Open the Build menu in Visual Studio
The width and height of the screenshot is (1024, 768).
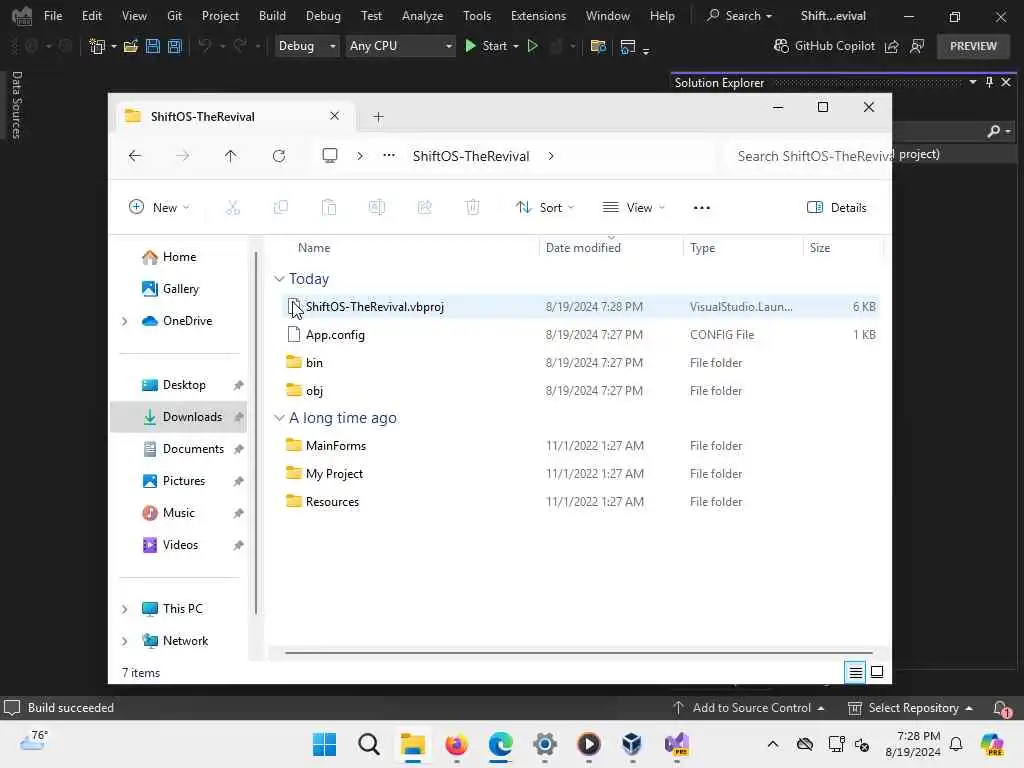coord(272,16)
